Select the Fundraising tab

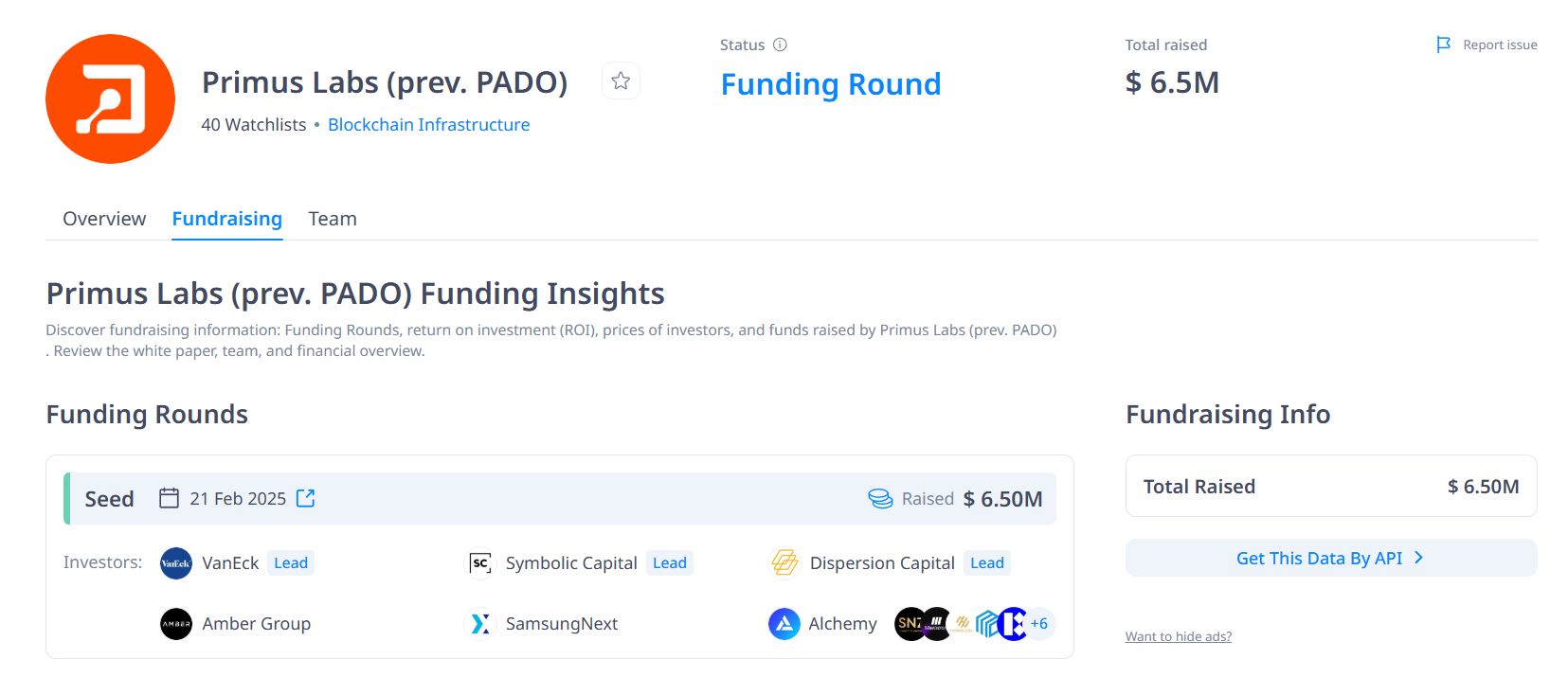[x=227, y=219]
